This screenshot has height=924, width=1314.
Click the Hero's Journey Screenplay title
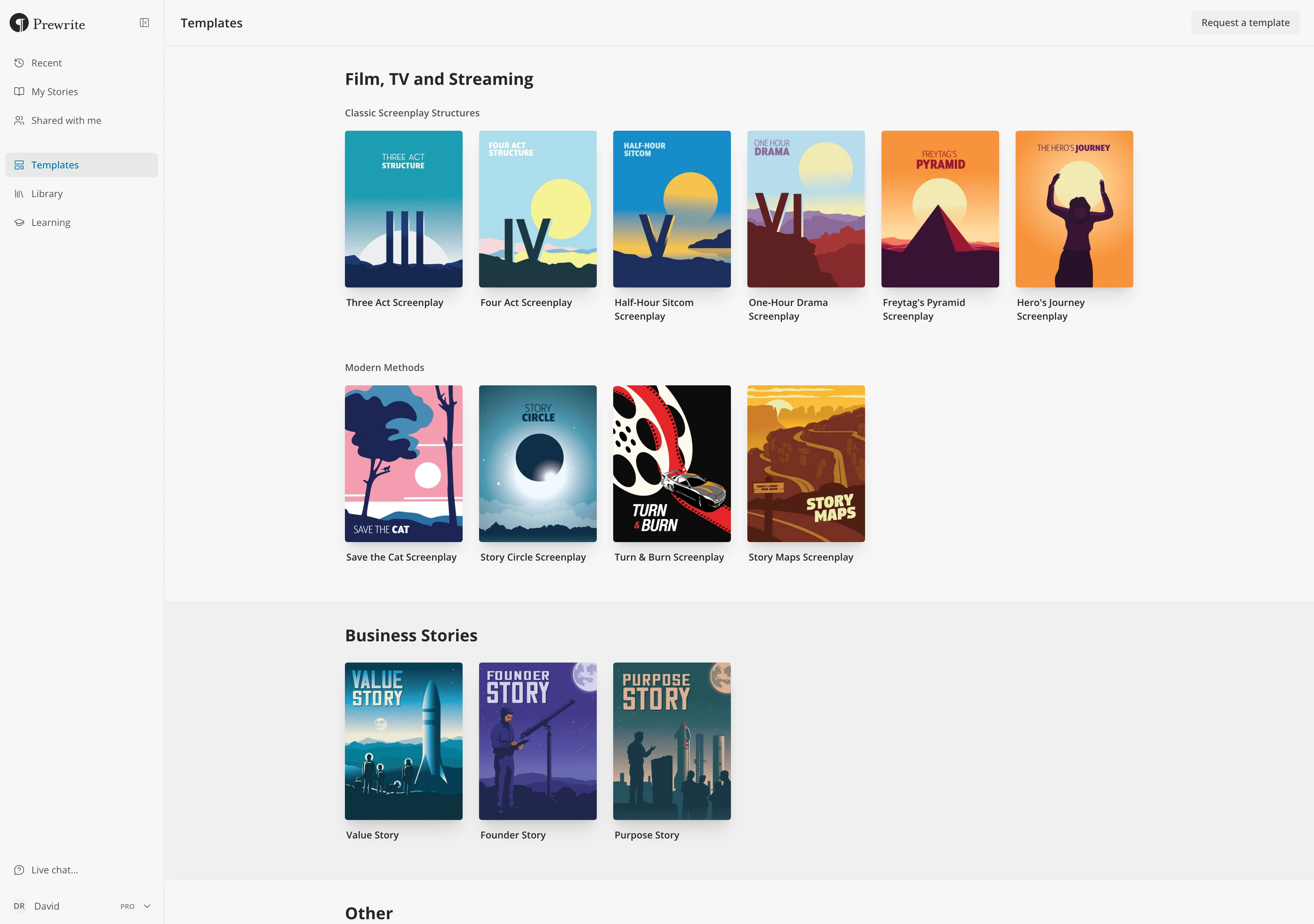coord(1051,310)
